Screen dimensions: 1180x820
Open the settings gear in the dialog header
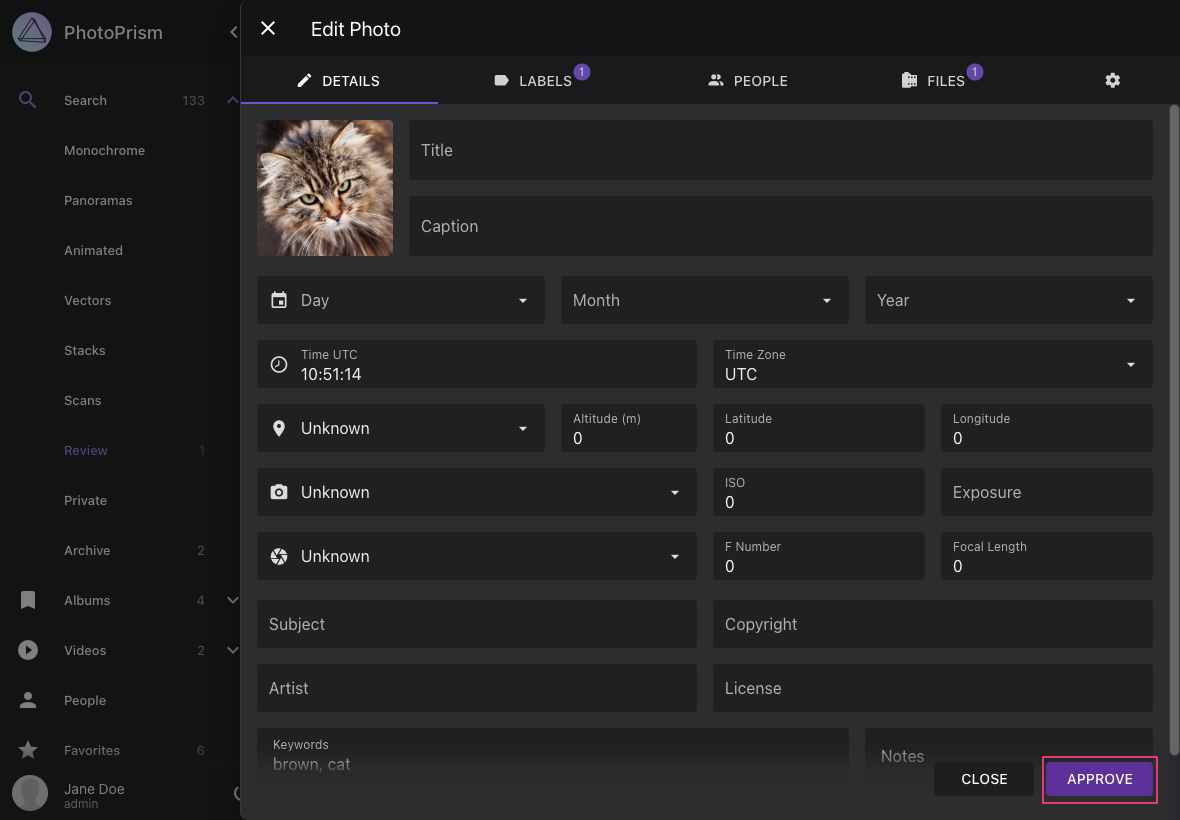tap(1113, 80)
